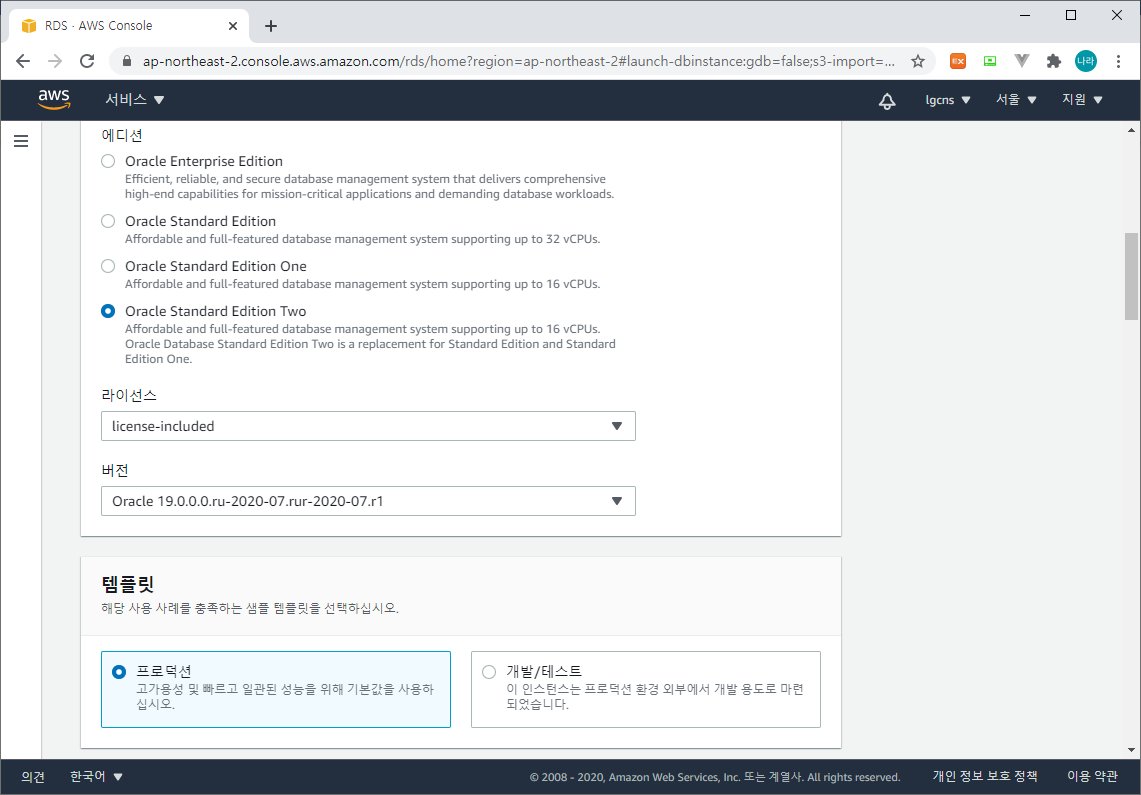
Task: Open the hamburger side navigation menu
Action: (21, 141)
